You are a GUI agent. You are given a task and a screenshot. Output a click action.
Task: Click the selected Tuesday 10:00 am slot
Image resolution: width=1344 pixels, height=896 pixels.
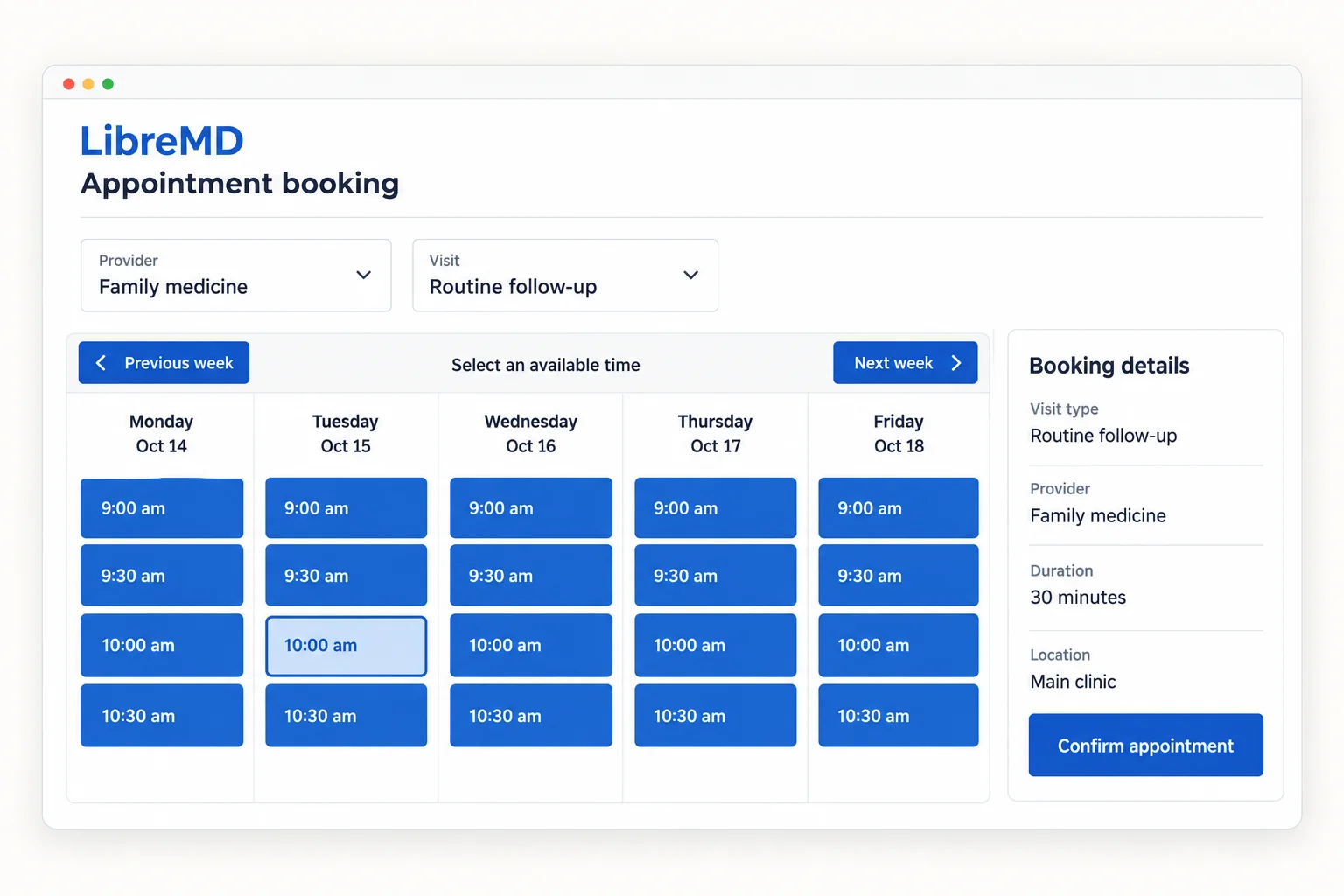[x=346, y=646]
